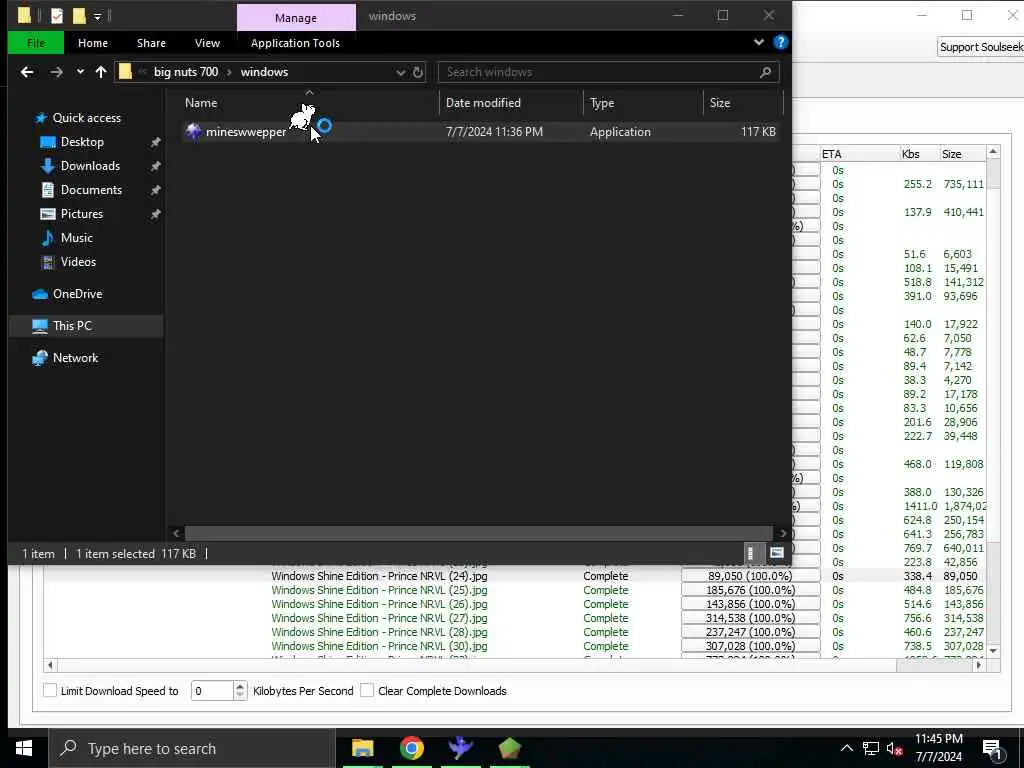The image size is (1024, 768).
Task: Go up one folder level arrow
Action: click(101, 72)
